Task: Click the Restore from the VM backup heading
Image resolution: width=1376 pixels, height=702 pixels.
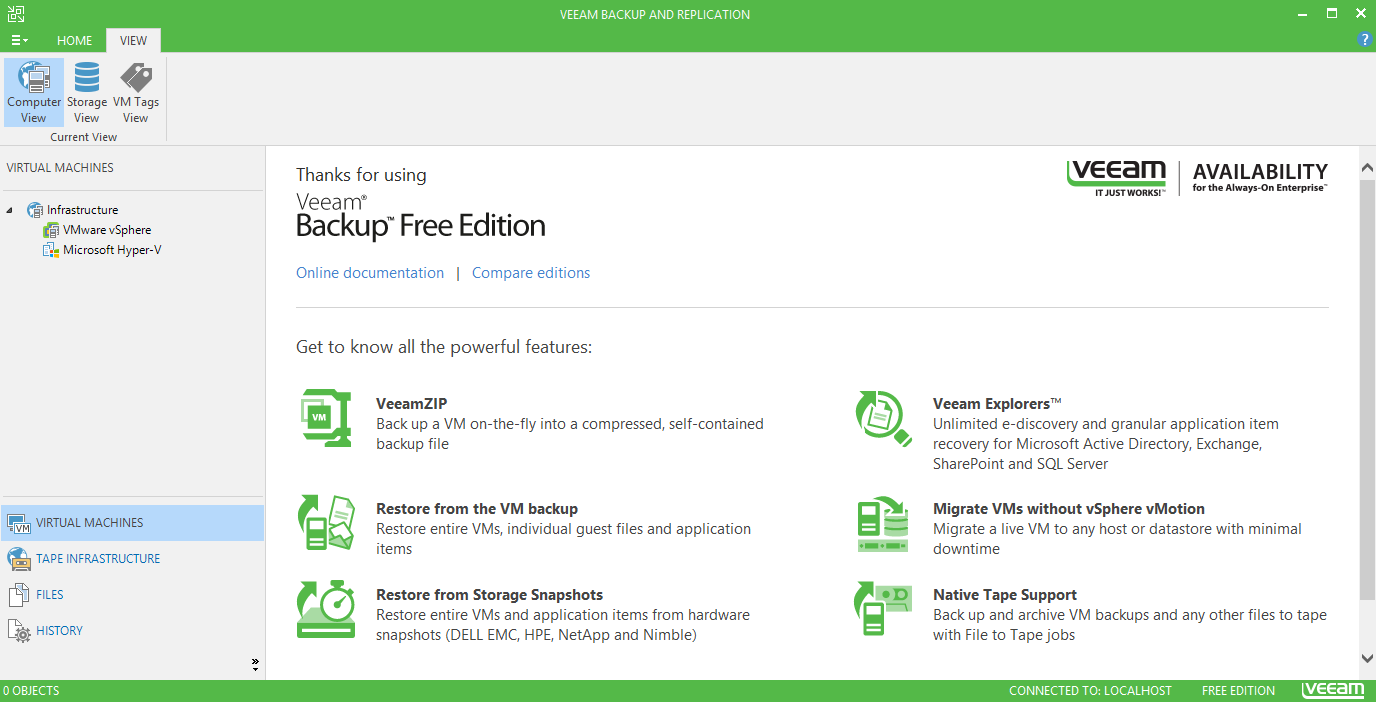Action: pyautogui.click(x=477, y=509)
